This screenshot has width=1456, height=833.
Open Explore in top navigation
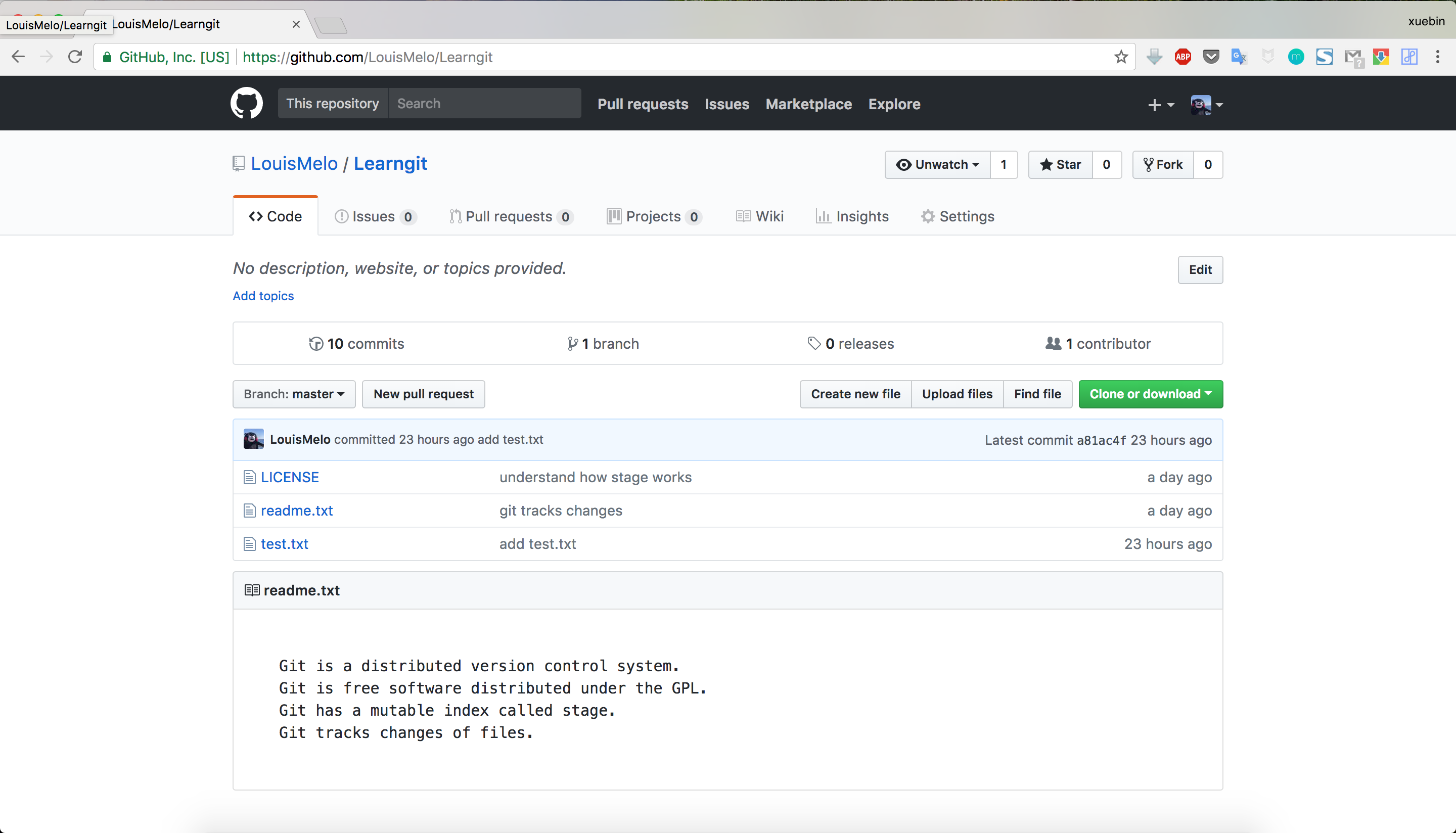(x=894, y=104)
